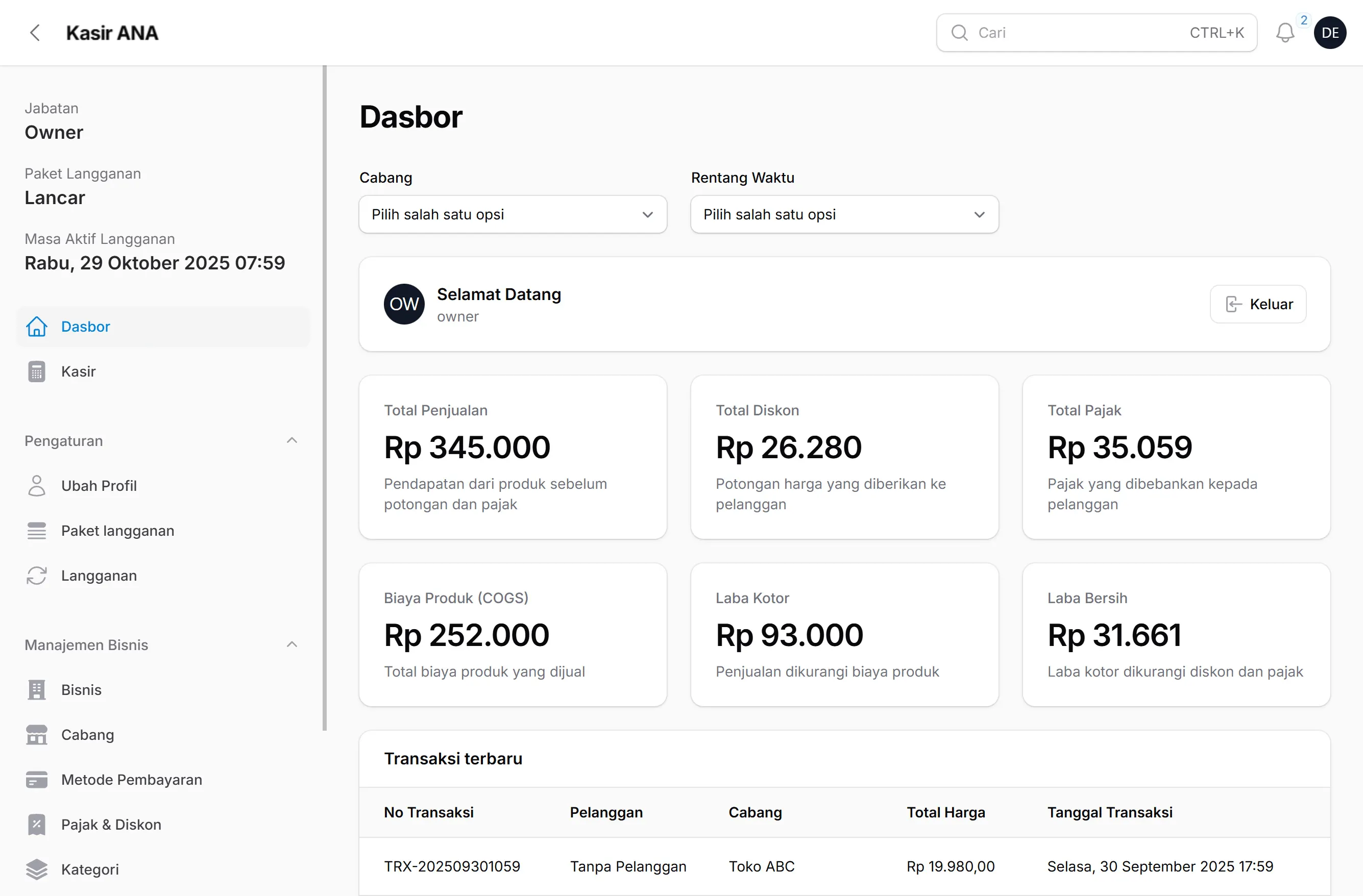
Task: Select Dasbor in the sidebar
Action: [86, 327]
